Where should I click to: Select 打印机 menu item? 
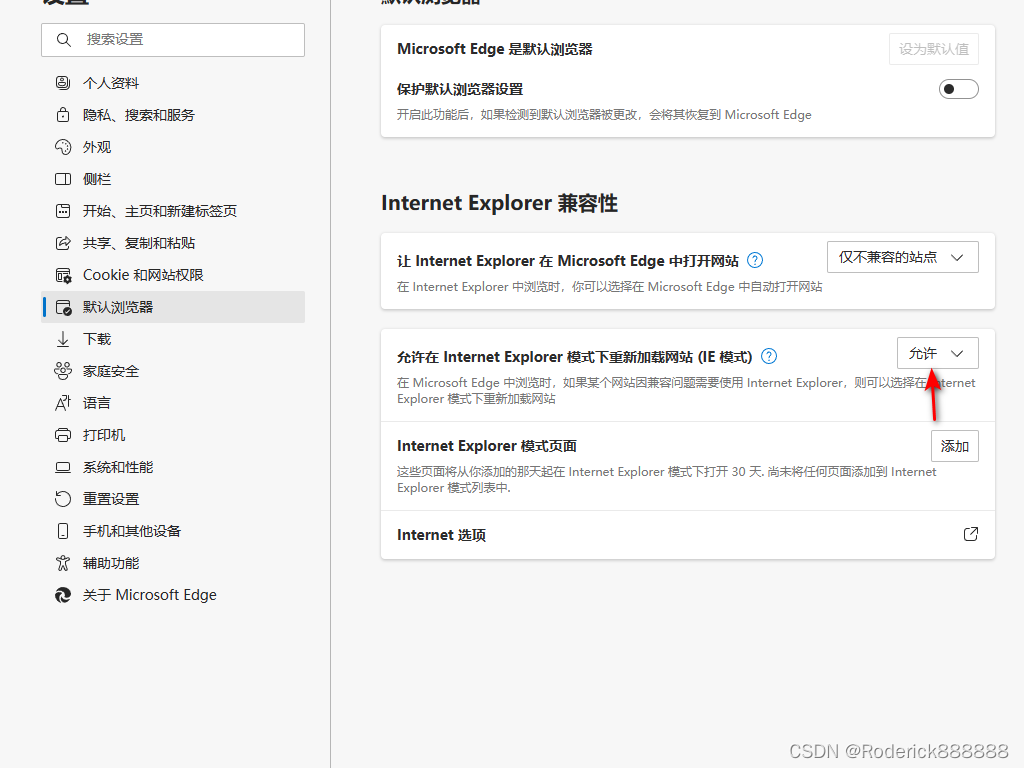[173, 435]
